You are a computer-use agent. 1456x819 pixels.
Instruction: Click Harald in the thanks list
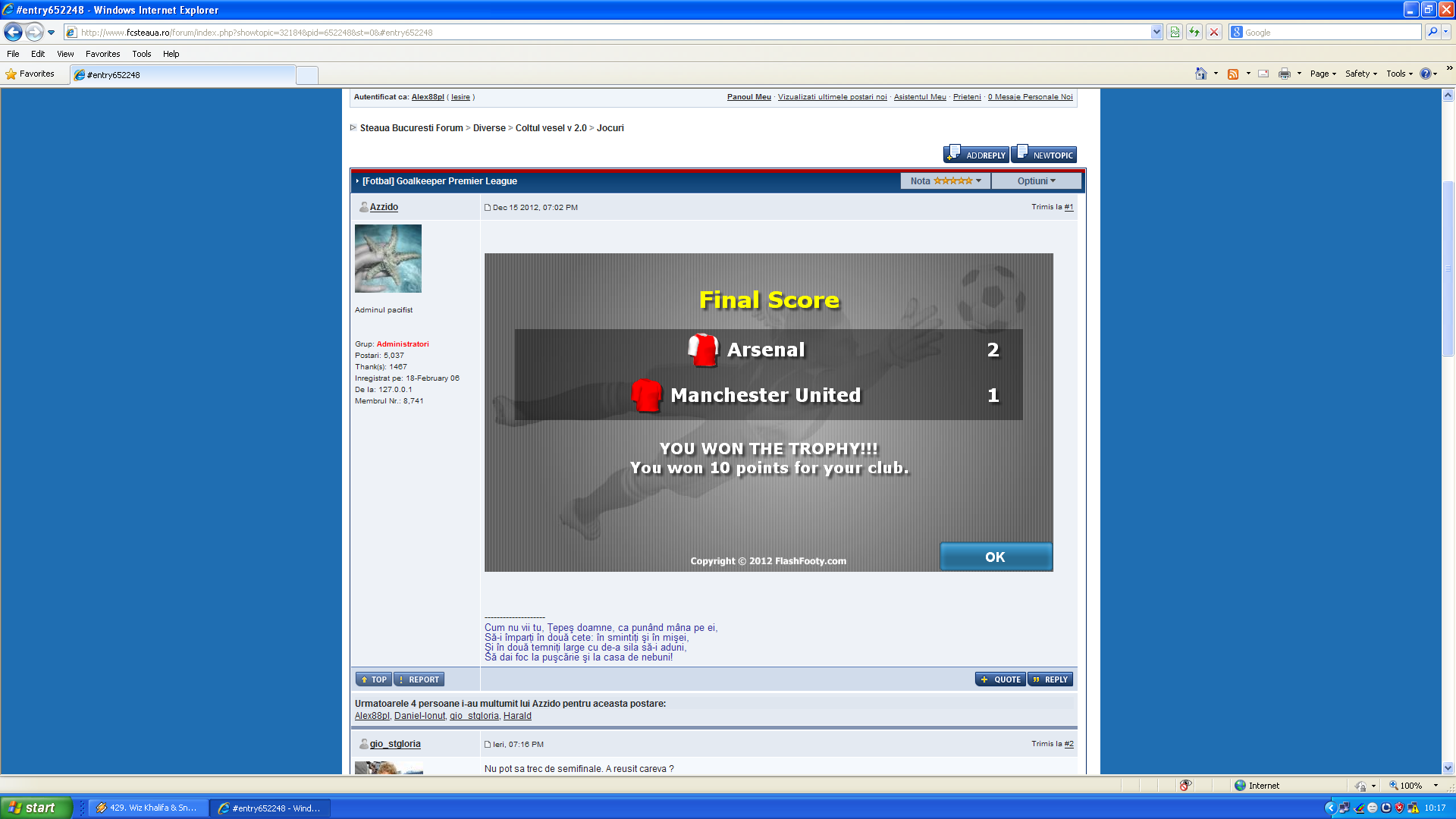[517, 716]
